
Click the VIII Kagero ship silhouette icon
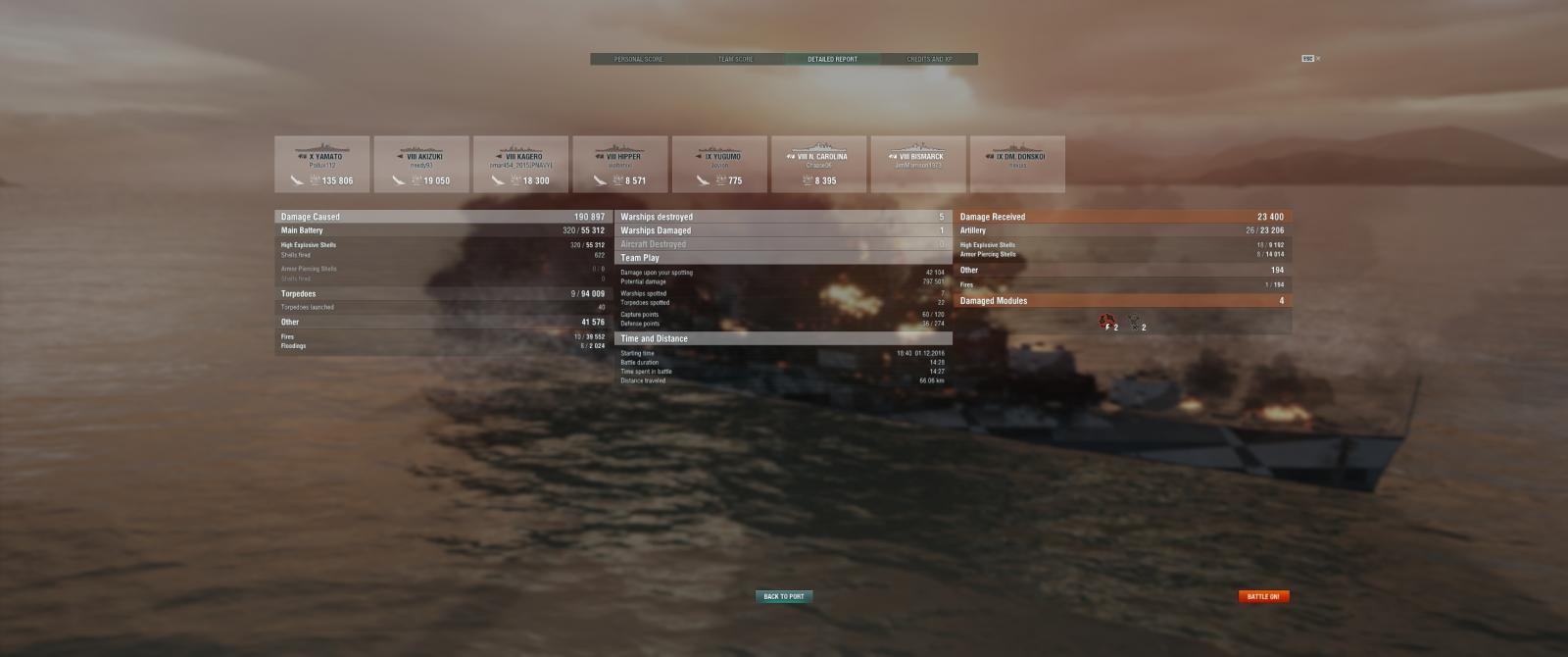520,148
